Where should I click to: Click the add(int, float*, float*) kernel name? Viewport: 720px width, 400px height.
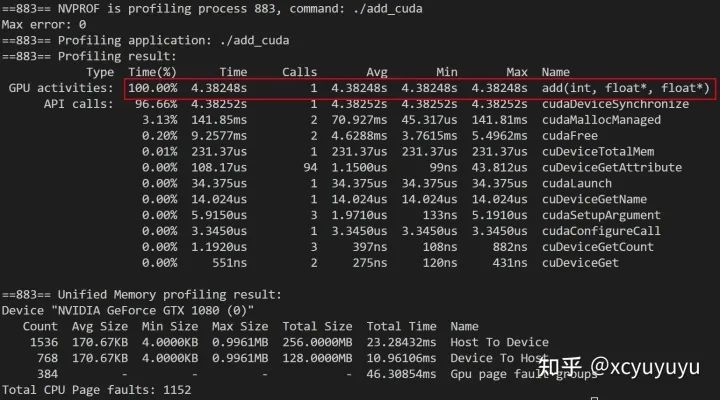coord(625,88)
